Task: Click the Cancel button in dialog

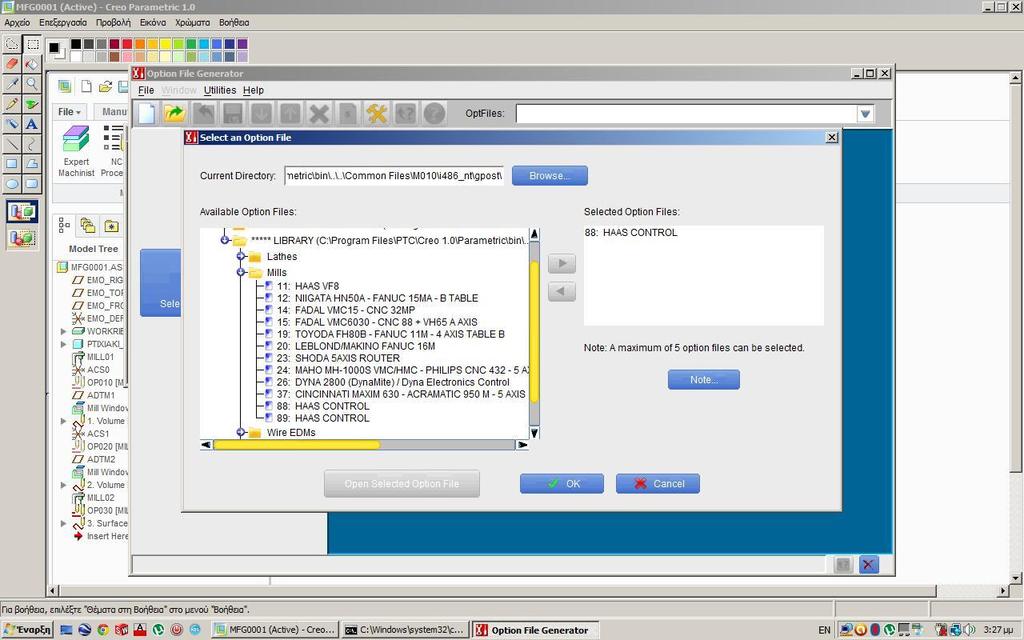Action: coord(658,484)
